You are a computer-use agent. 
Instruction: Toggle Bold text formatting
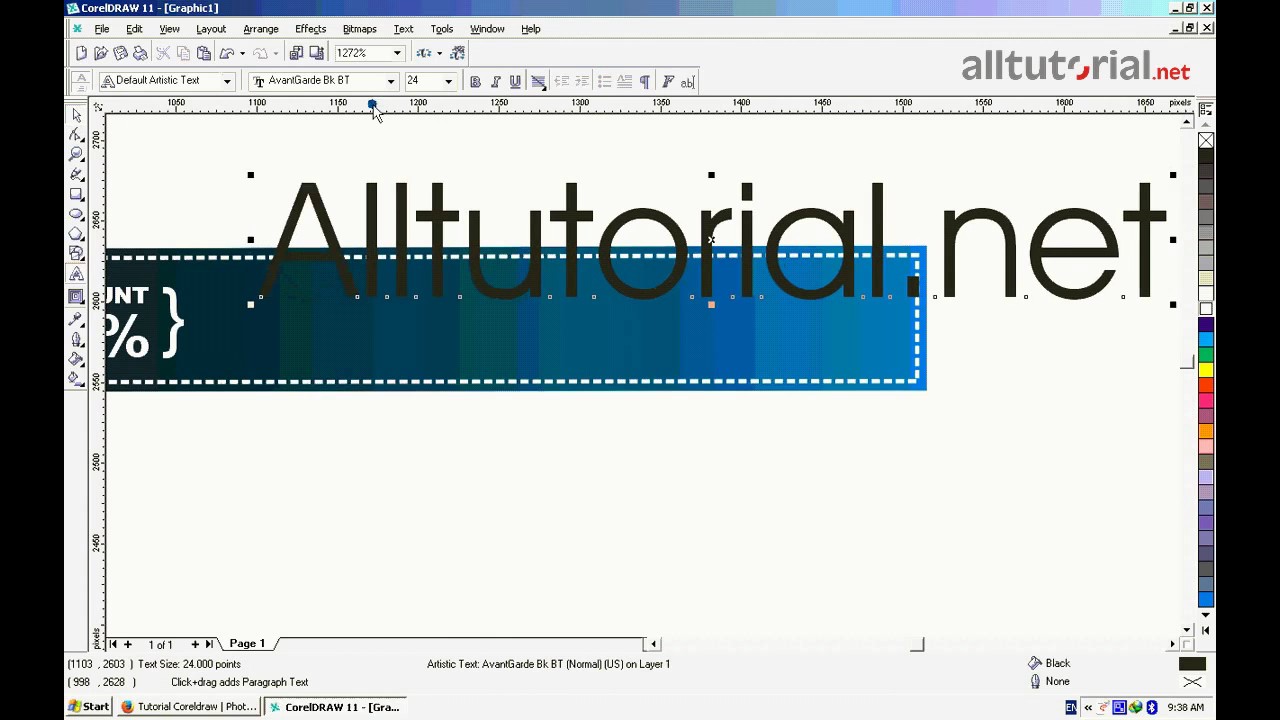click(475, 81)
